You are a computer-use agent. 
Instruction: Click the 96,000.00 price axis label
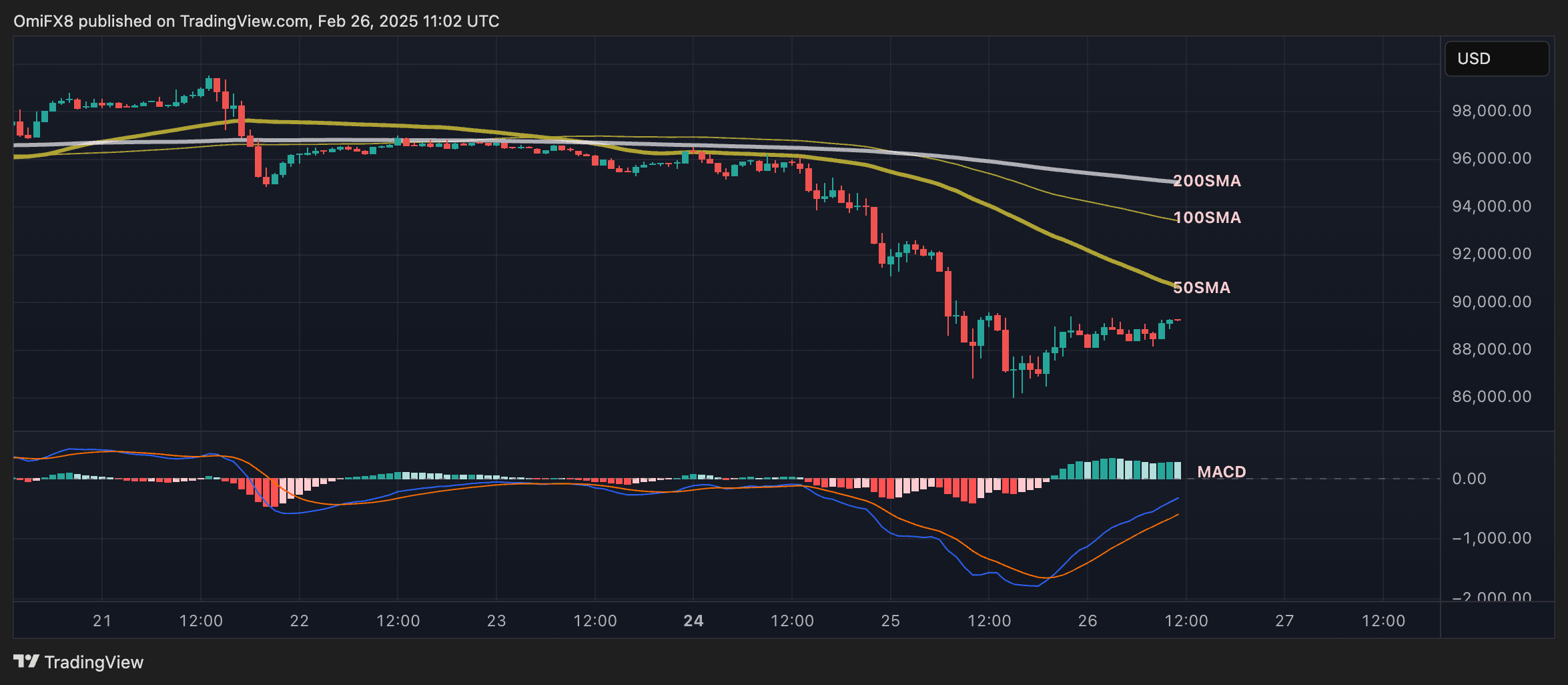1492,158
